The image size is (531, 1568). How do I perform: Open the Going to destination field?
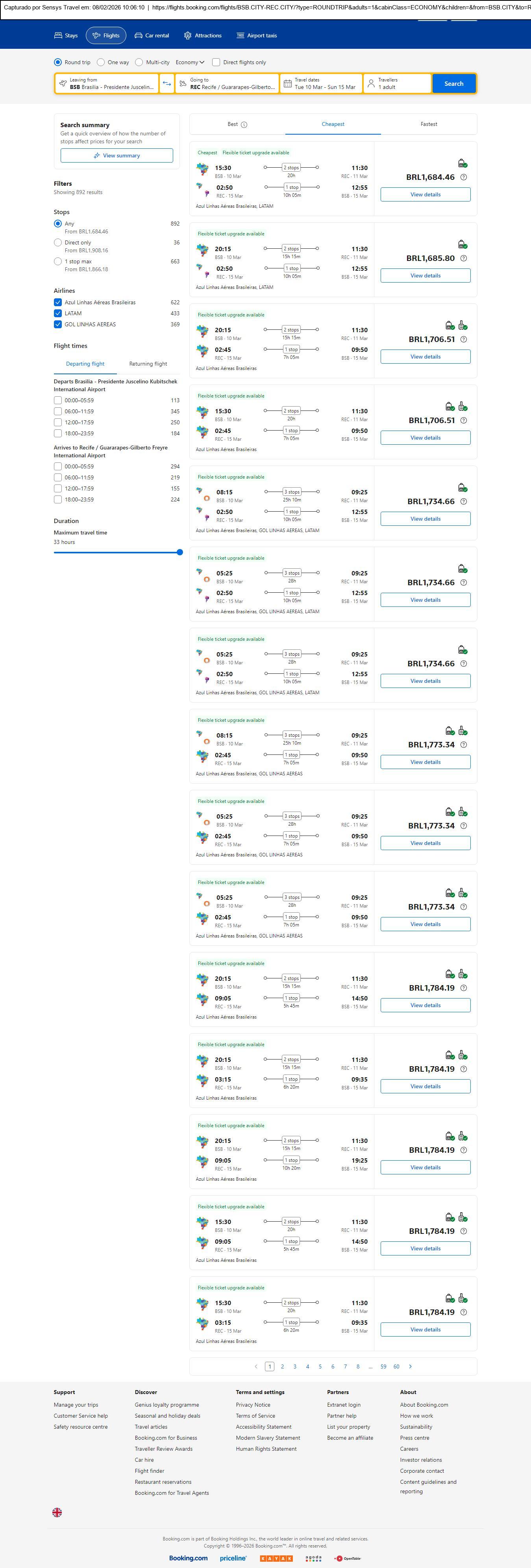227,83
